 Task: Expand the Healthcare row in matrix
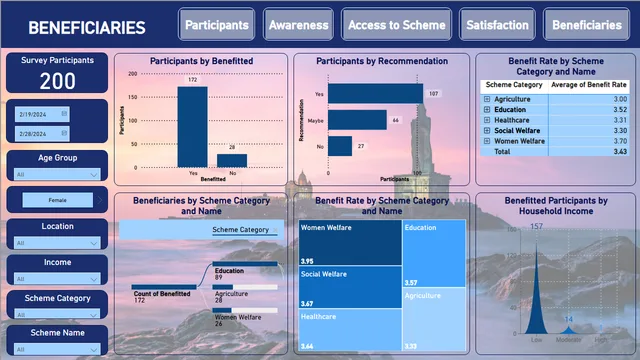click(487, 120)
